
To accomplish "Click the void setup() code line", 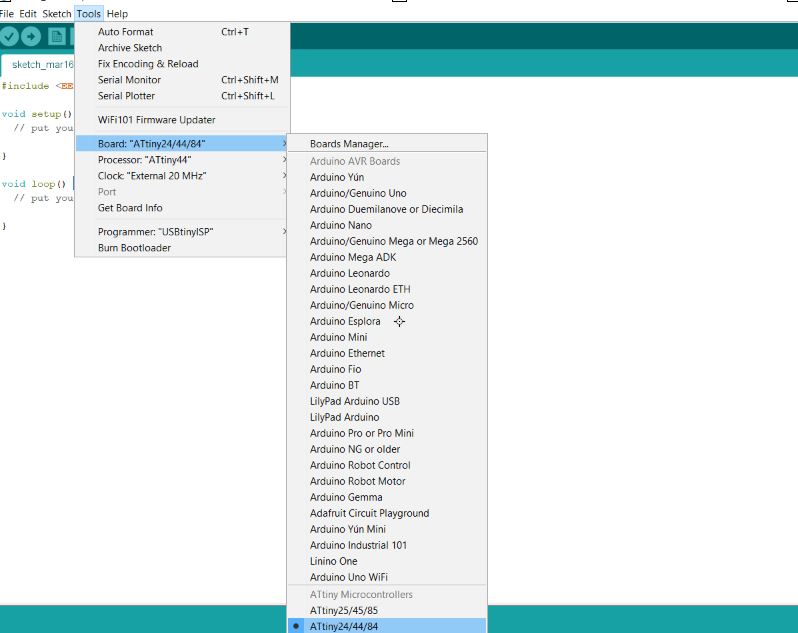I will pyautogui.click(x=37, y=114).
